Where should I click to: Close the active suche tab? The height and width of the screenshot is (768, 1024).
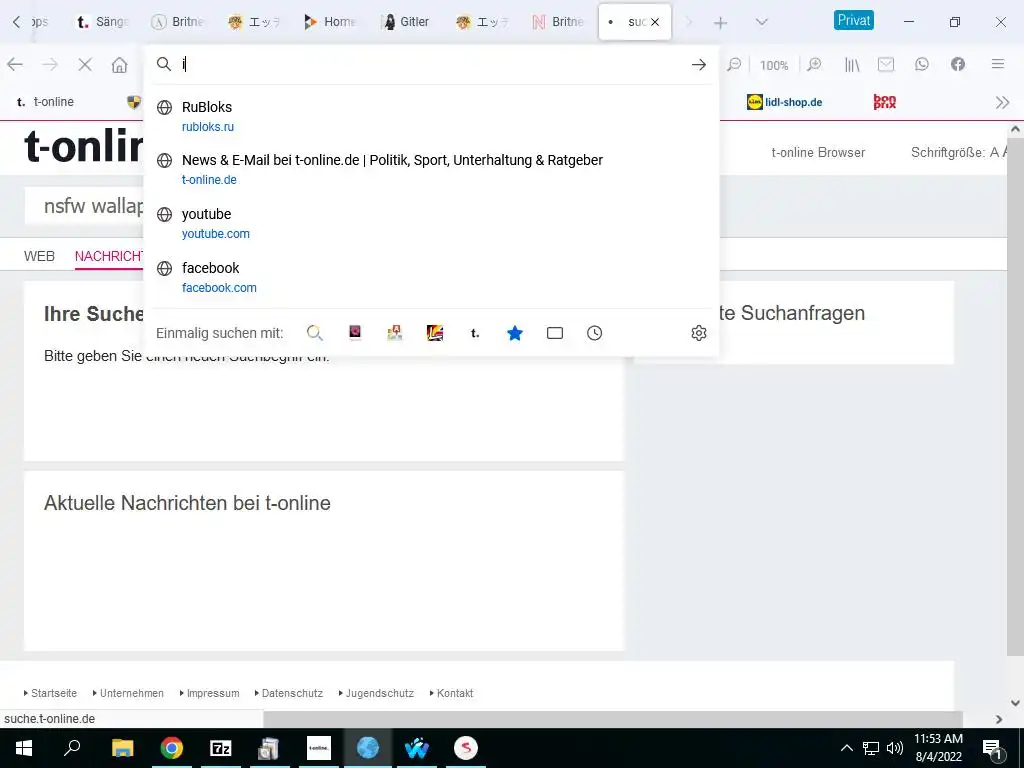pos(655,22)
